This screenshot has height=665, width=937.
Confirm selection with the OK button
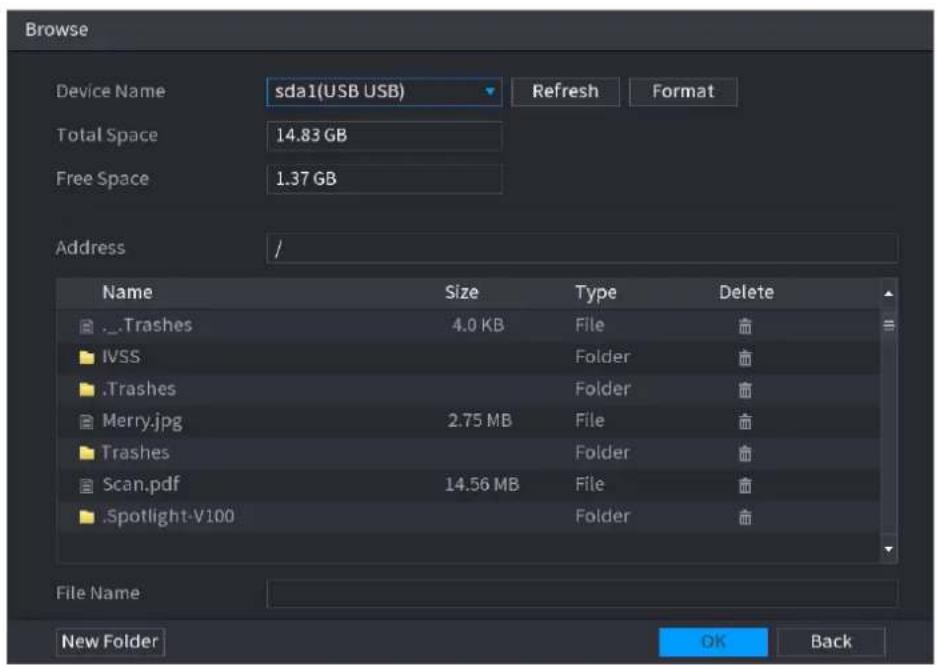point(713,642)
